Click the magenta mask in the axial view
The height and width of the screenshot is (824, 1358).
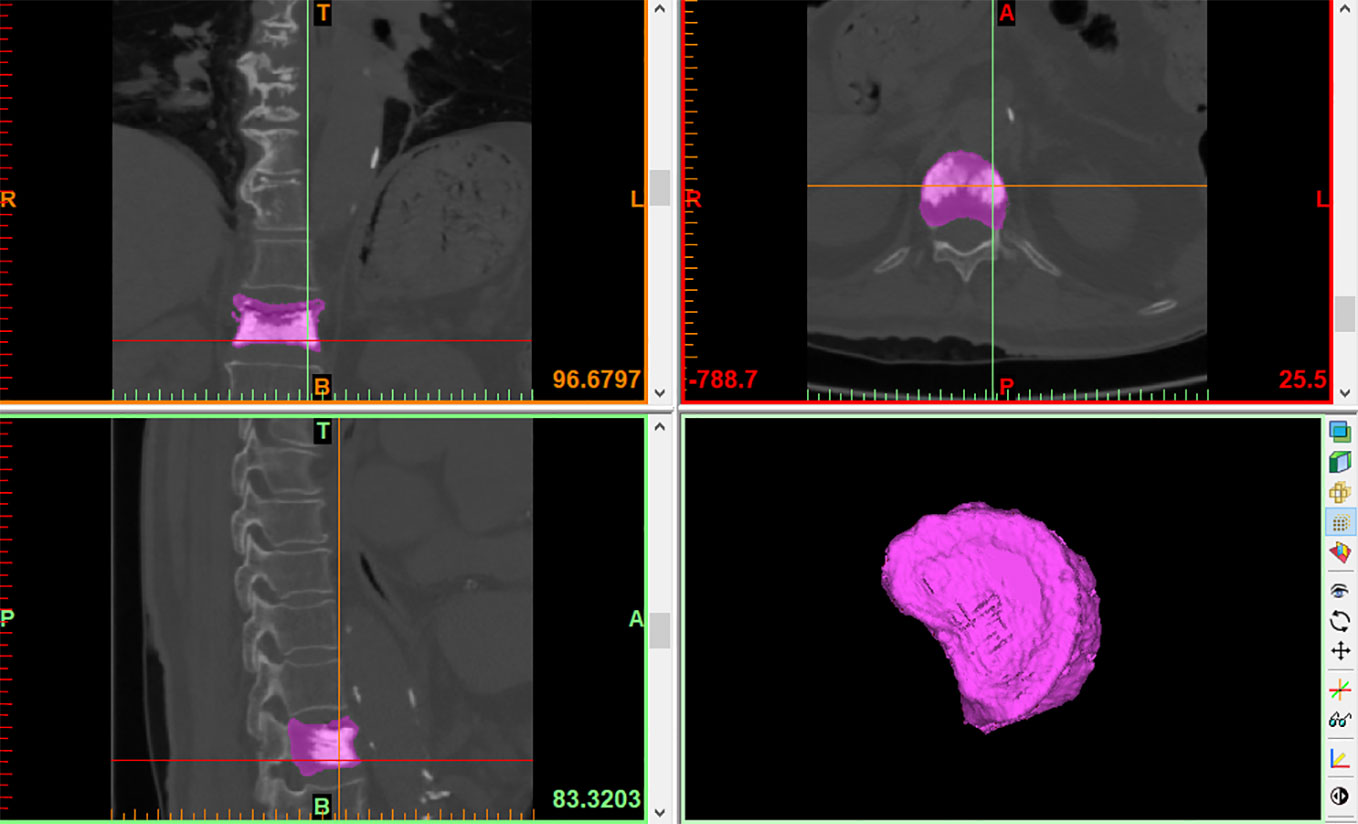[962, 191]
